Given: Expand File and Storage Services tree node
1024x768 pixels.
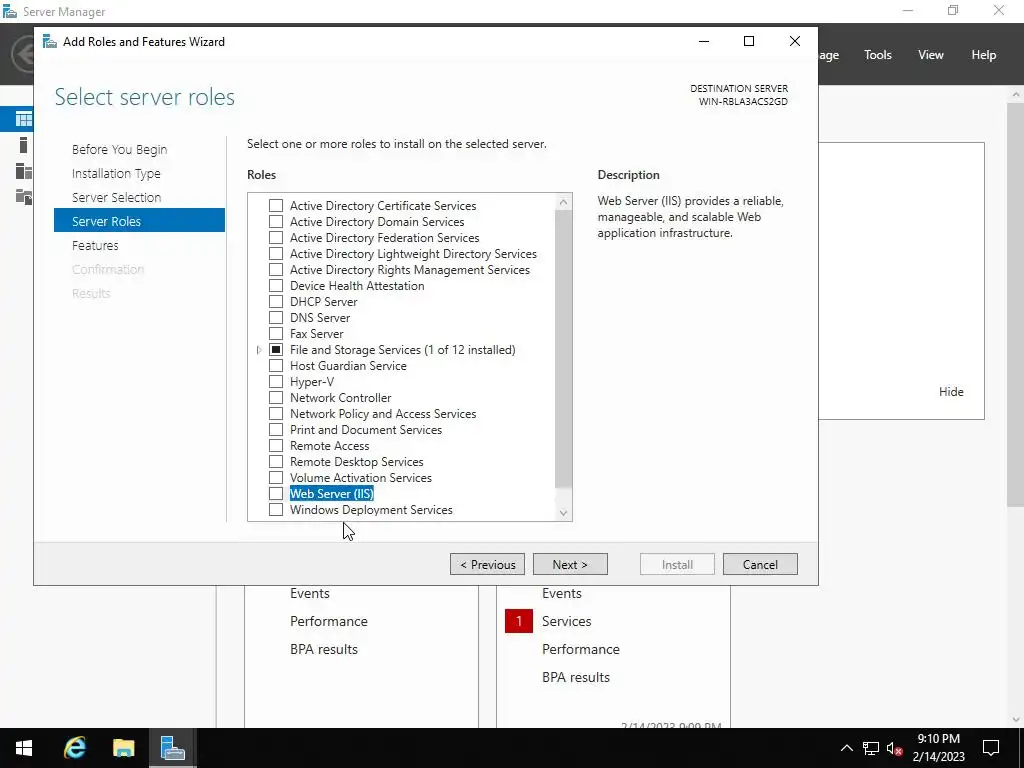Looking at the screenshot, I should (259, 350).
